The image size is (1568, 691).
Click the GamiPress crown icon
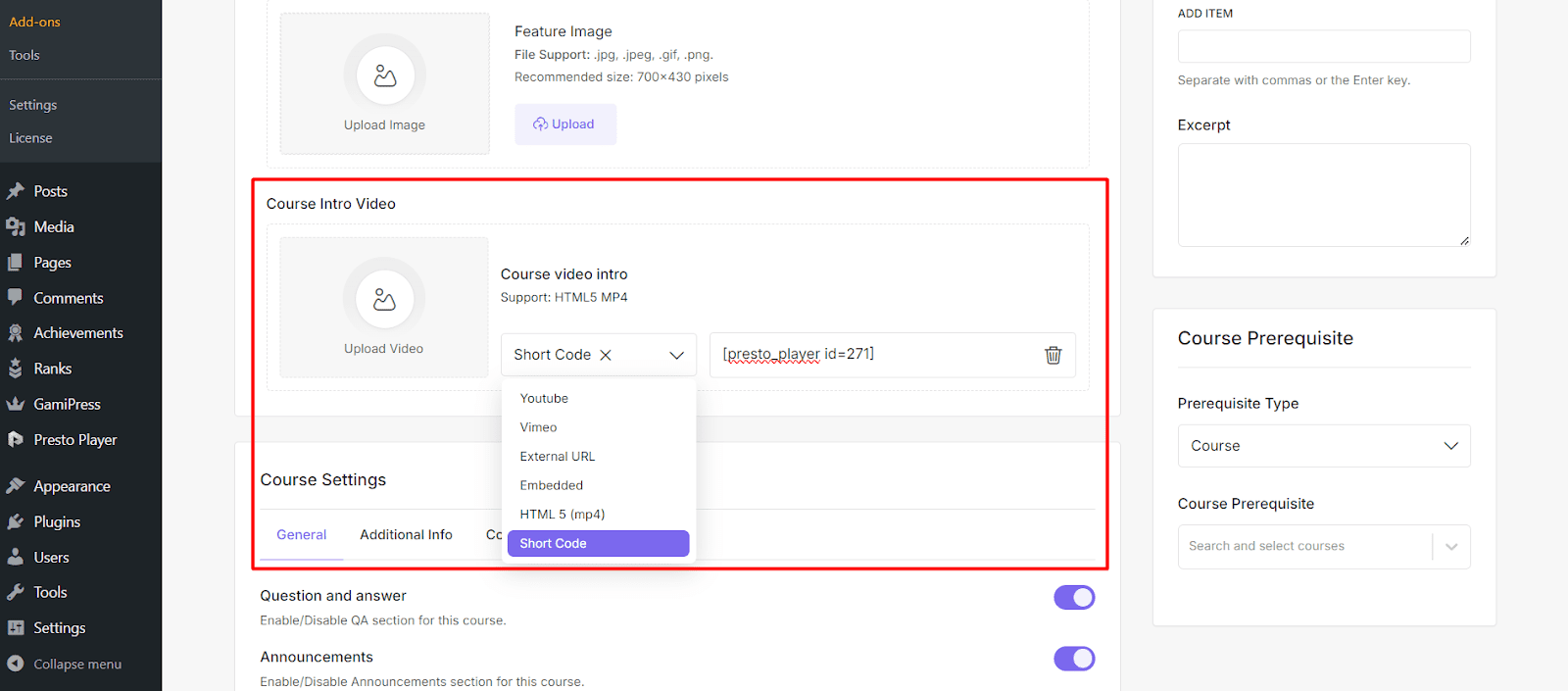coord(16,404)
